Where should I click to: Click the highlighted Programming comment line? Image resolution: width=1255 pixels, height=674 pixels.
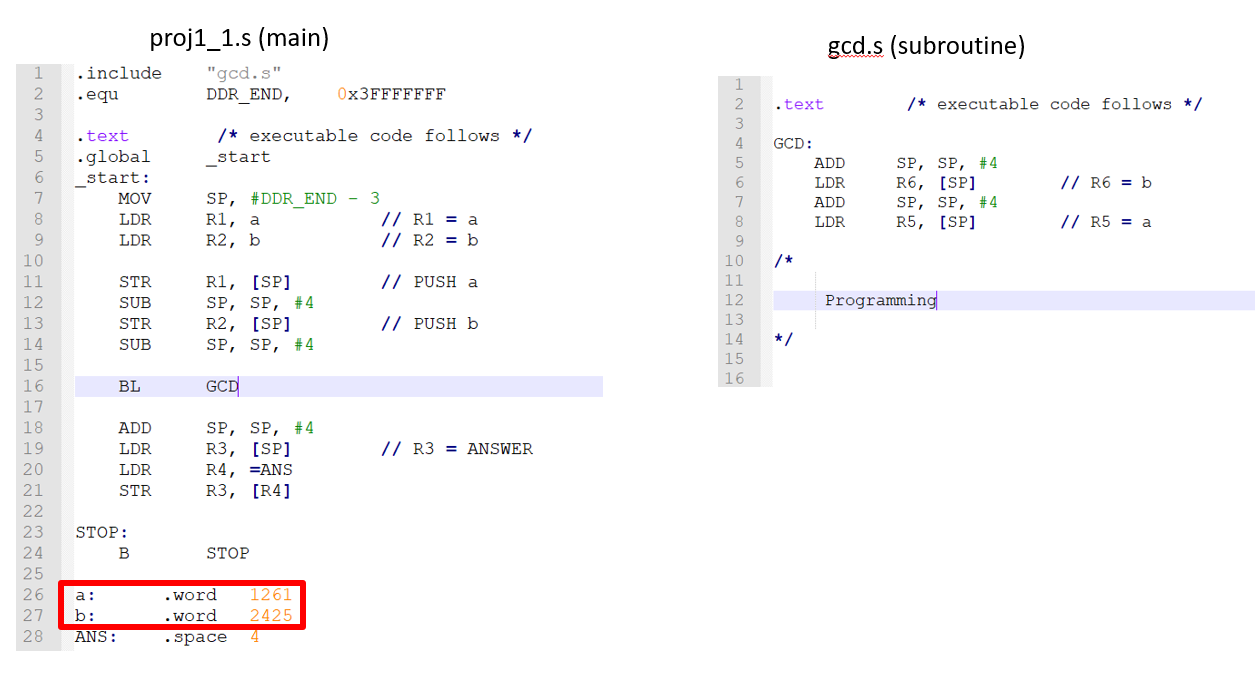tap(880, 300)
